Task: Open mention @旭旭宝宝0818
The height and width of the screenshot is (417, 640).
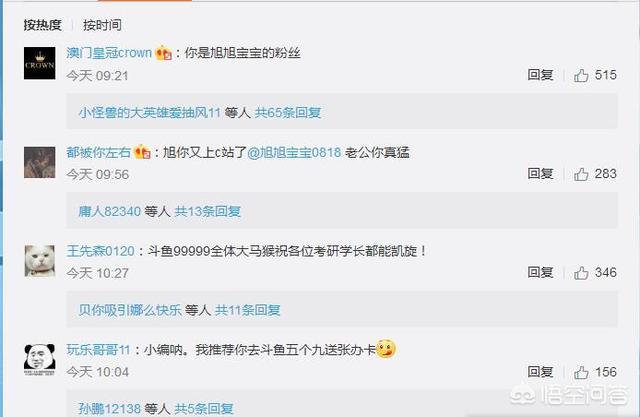Action: (x=294, y=152)
